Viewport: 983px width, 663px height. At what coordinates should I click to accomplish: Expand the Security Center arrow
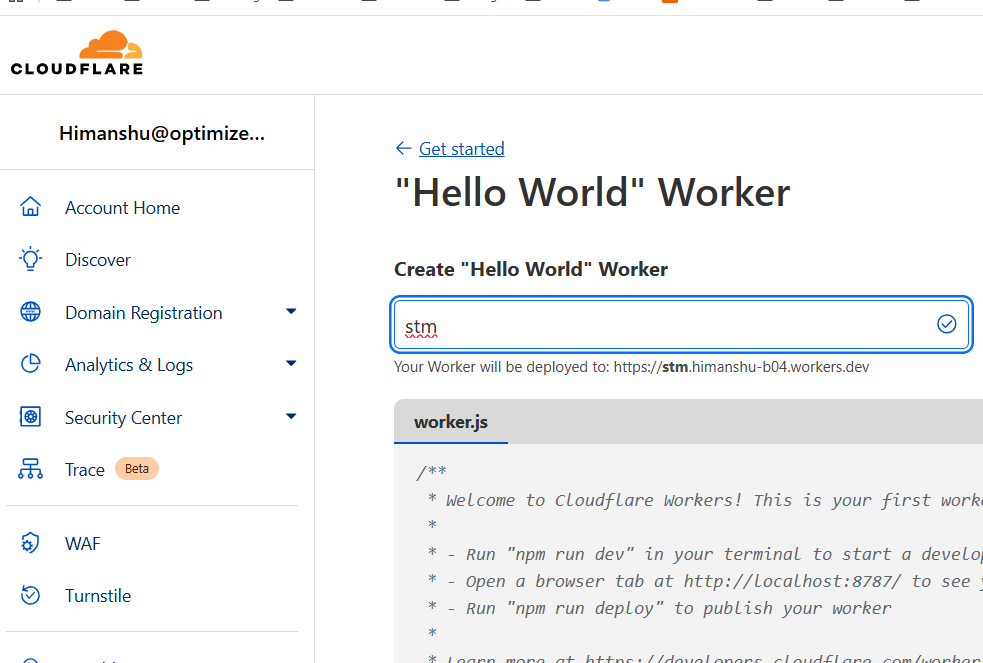pyautogui.click(x=291, y=416)
